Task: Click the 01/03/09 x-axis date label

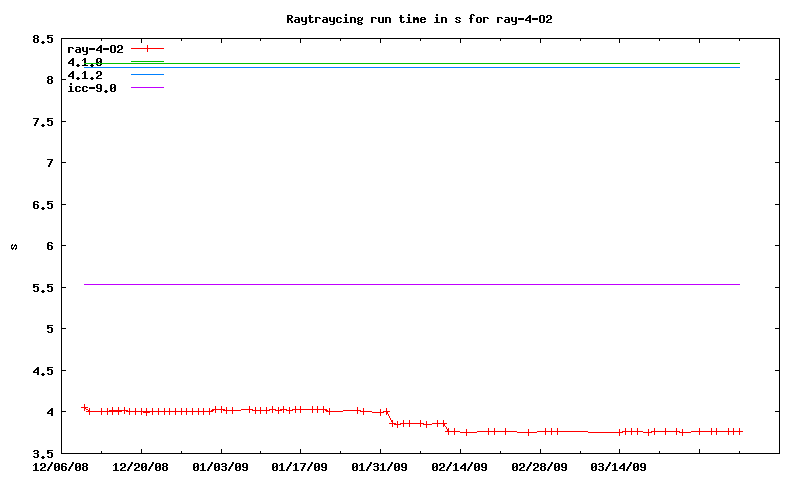Action: tap(220, 466)
